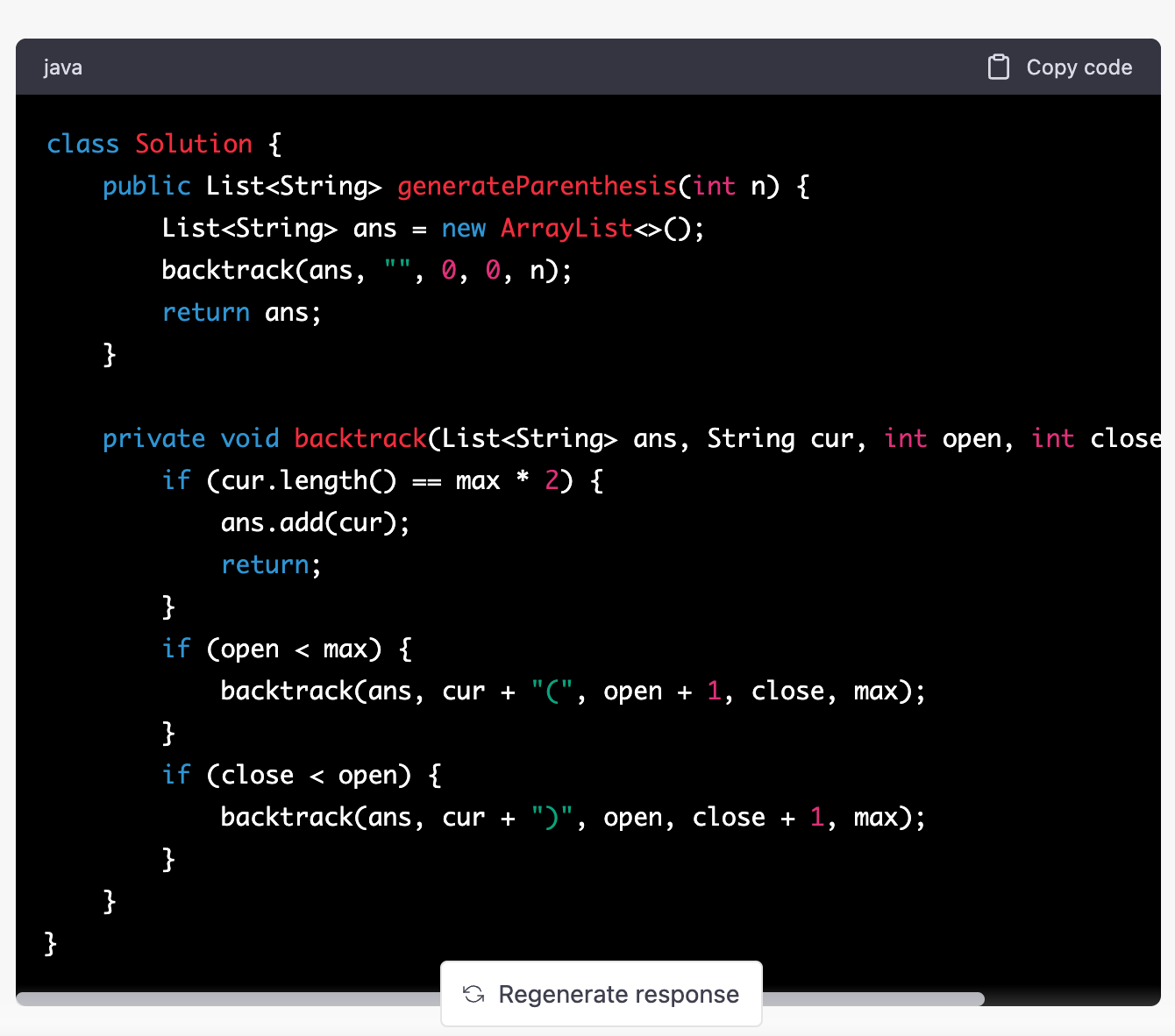
Task: Click the 'ans.add(cur);' statement
Action: 315,522
